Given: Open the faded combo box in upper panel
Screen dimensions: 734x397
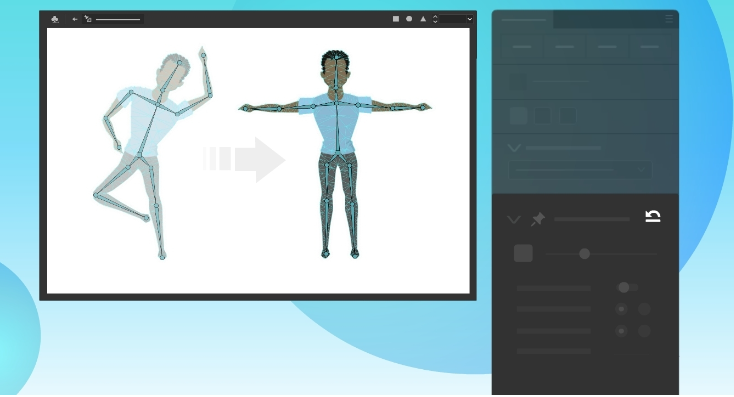Looking at the screenshot, I should coord(580,169).
